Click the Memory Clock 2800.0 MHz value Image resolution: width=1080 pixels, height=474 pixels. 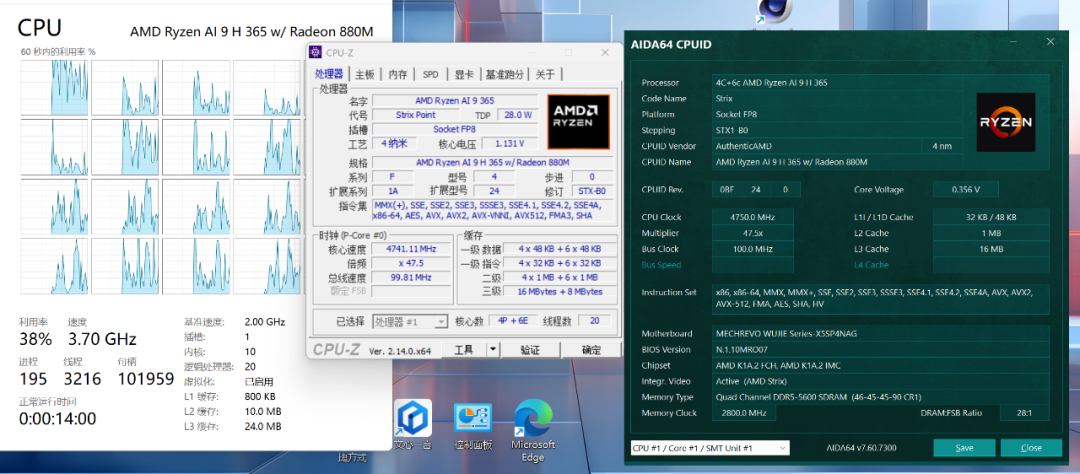743,413
